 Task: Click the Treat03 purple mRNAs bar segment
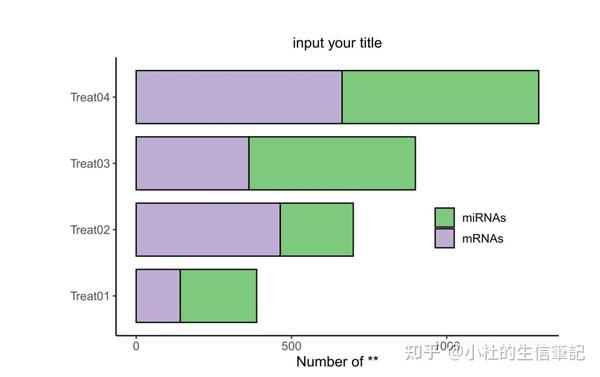coord(192,163)
